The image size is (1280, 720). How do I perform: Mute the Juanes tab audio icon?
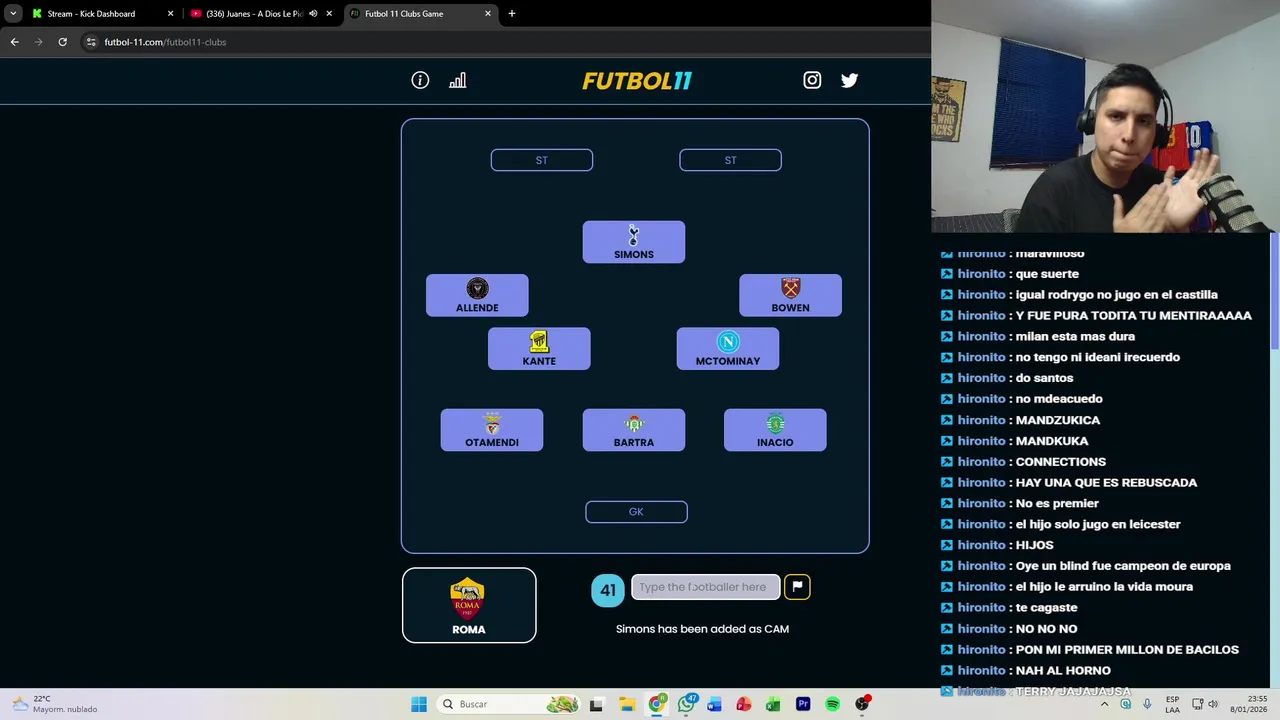pos(313,14)
